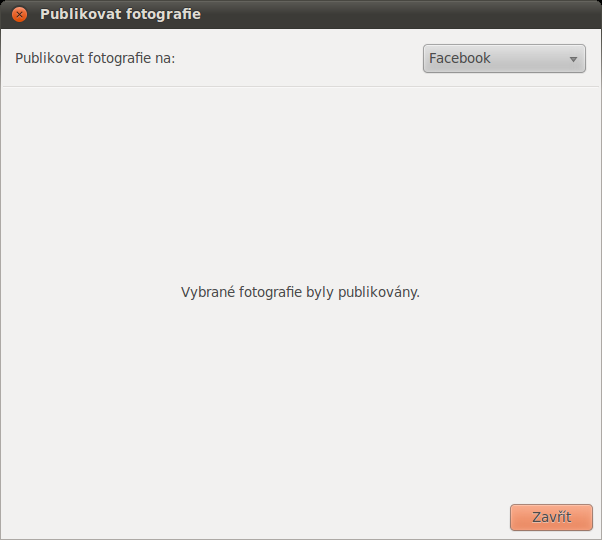Image resolution: width=602 pixels, height=540 pixels.
Task: Click the Zavřít button
Action: pyautogui.click(x=551, y=517)
